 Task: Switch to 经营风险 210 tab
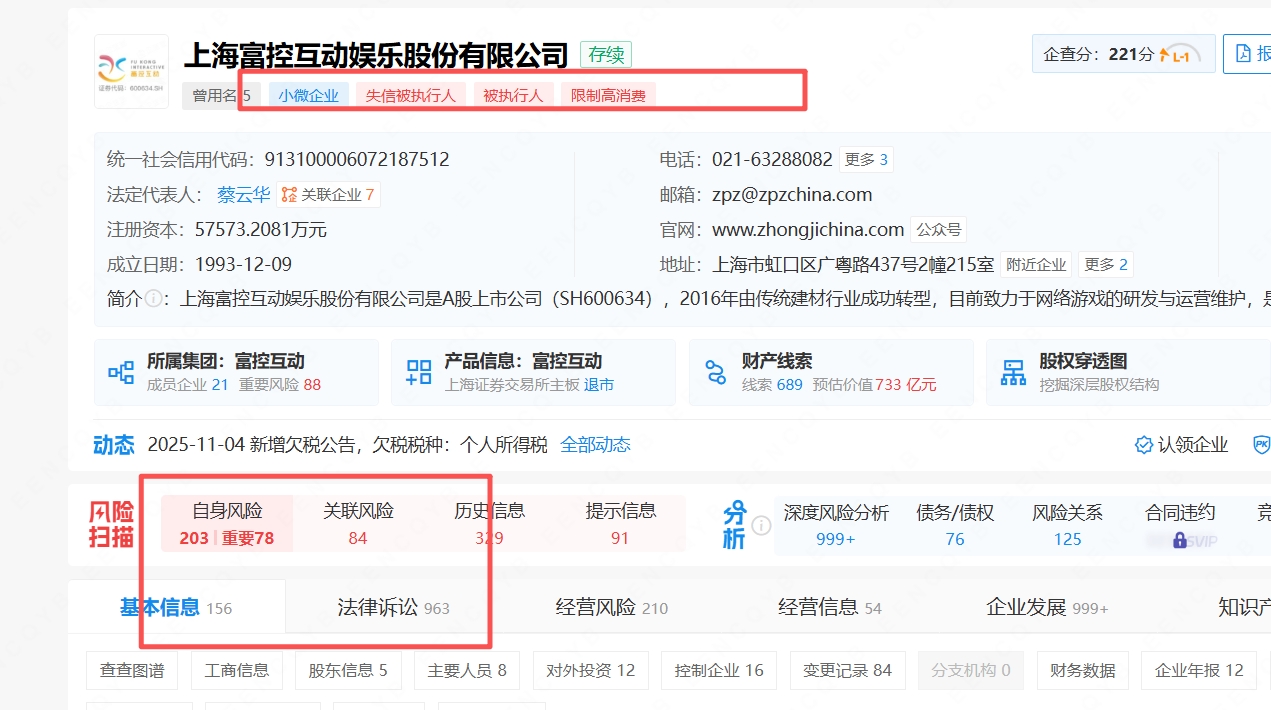[612, 607]
